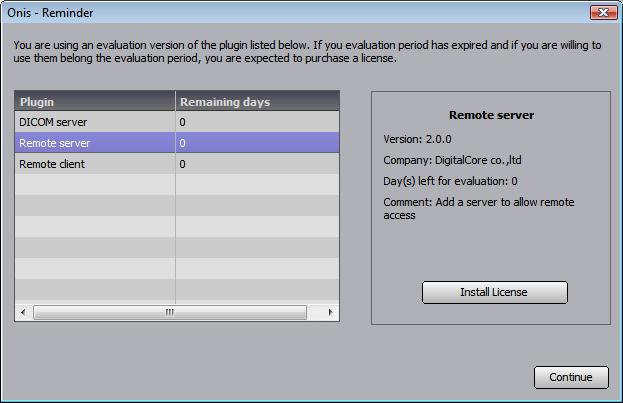Click the left scroll arrow of plugin list
The width and height of the screenshot is (623, 403).
pyautogui.click(x=23, y=312)
